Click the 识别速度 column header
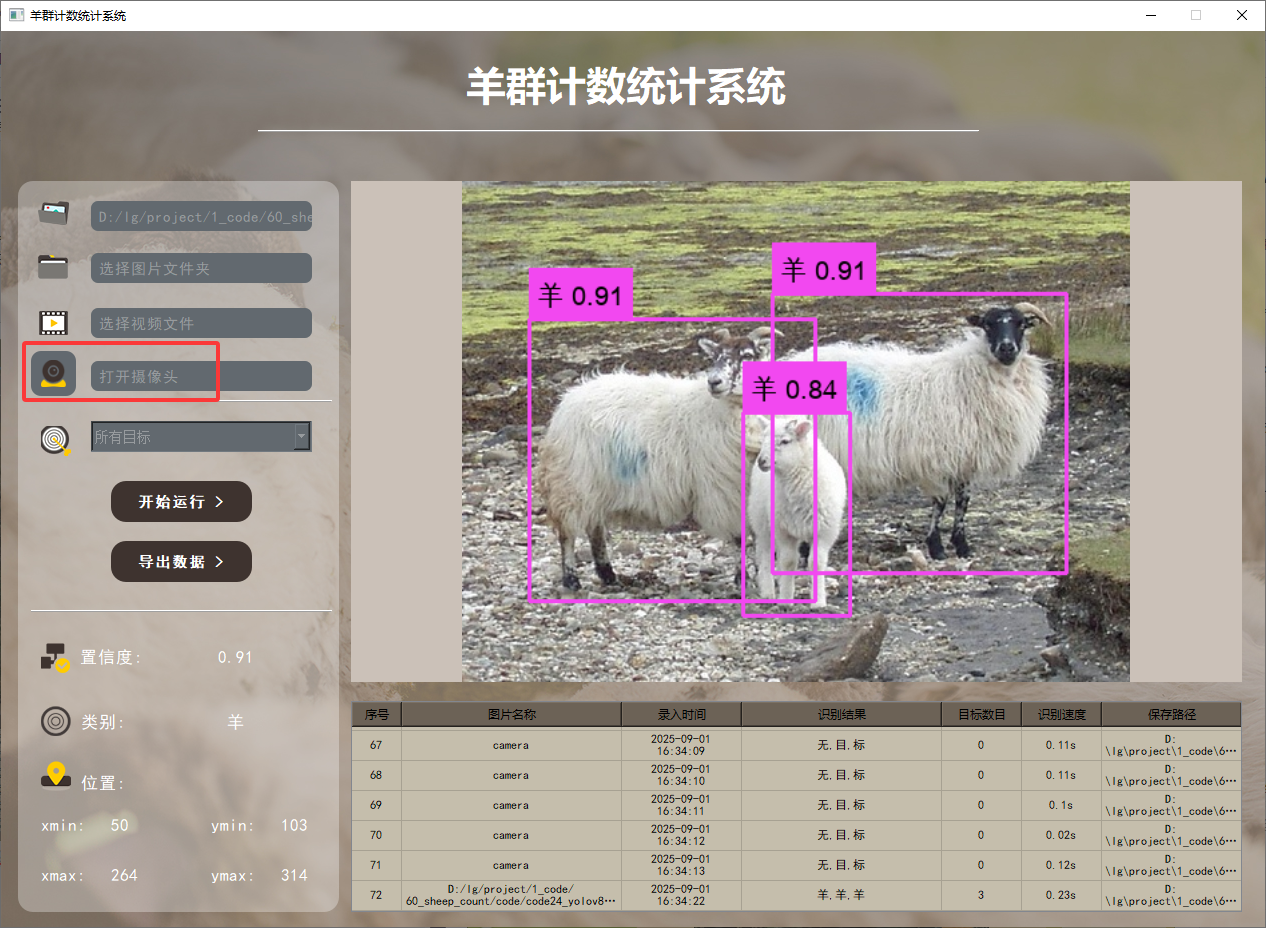 pyautogui.click(x=1061, y=714)
